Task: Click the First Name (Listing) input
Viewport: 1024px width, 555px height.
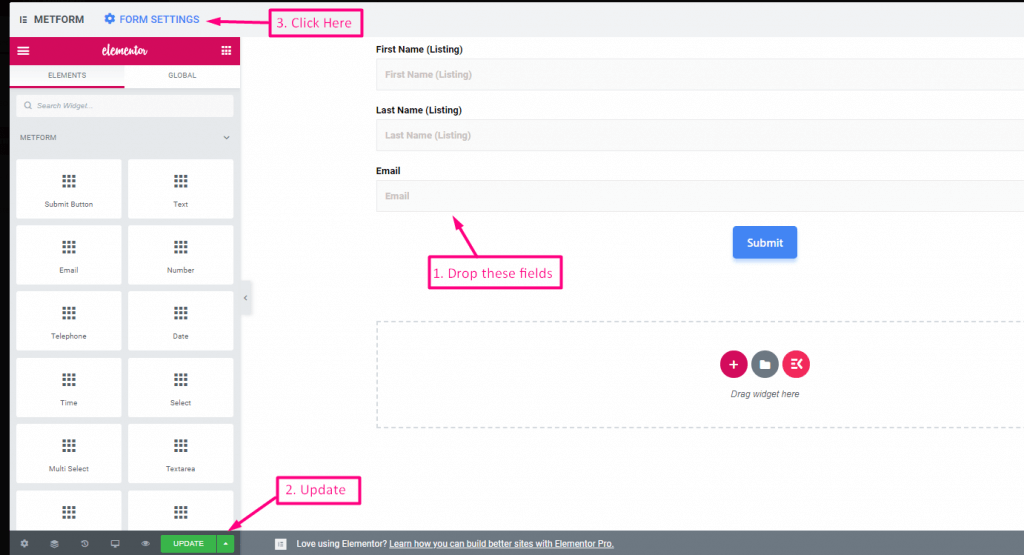Action: (700, 74)
